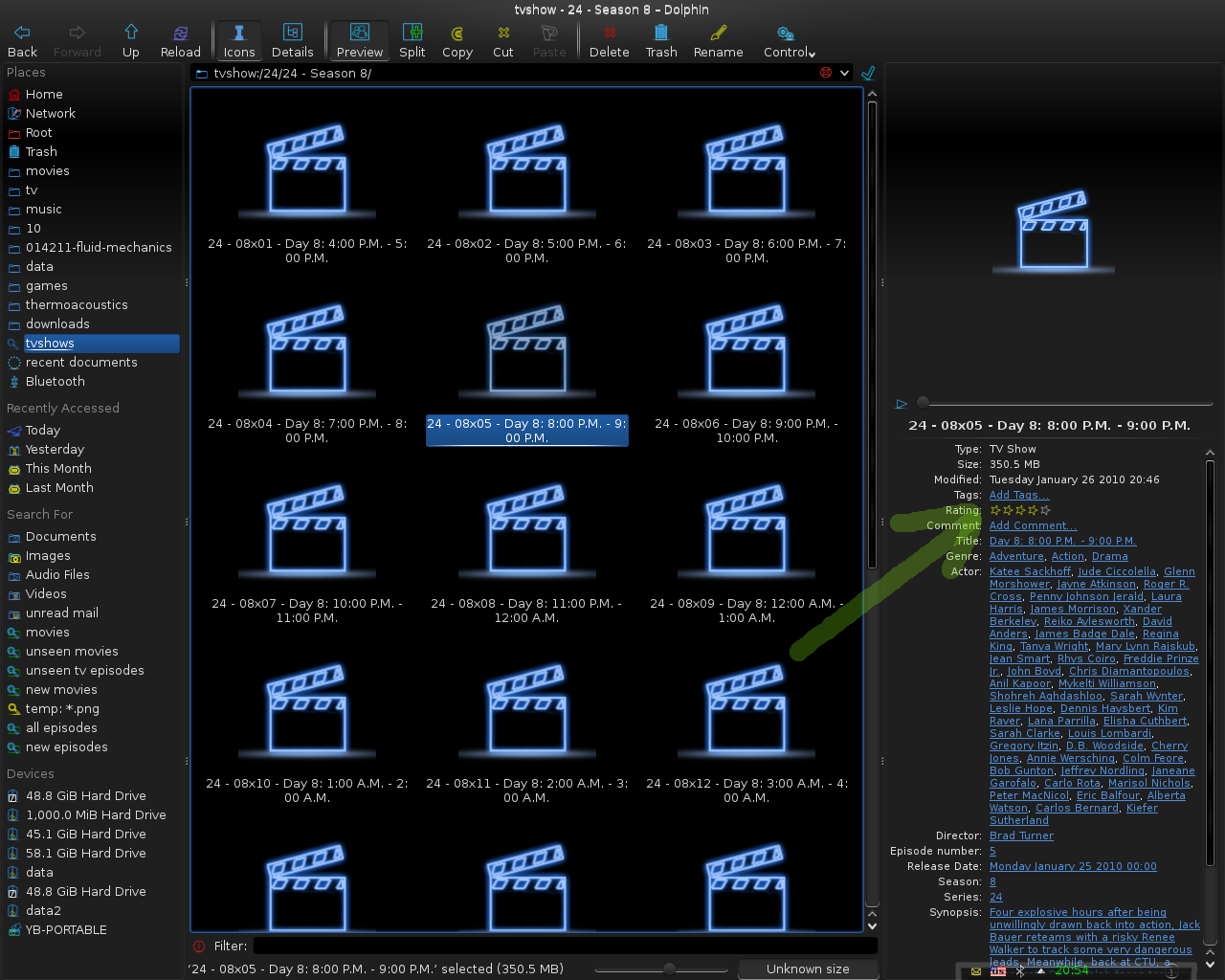Click the Unknown size status area
The height and width of the screenshot is (980, 1225).
[808, 969]
